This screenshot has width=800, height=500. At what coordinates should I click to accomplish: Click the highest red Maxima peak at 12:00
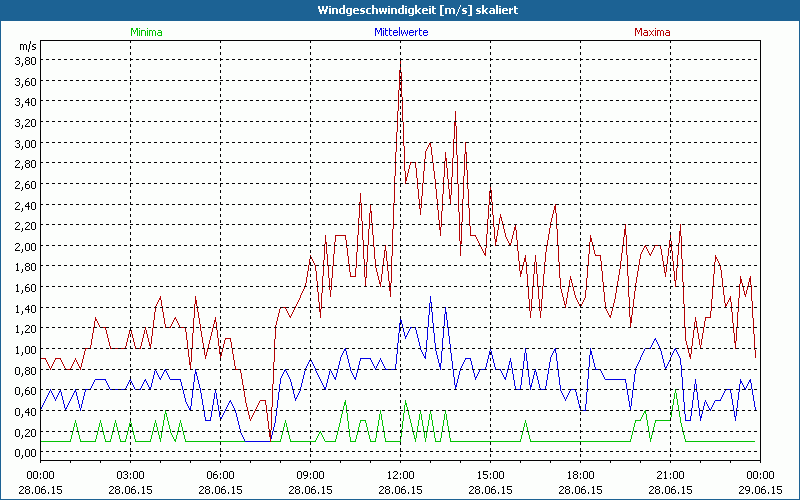[x=401, y=62]
